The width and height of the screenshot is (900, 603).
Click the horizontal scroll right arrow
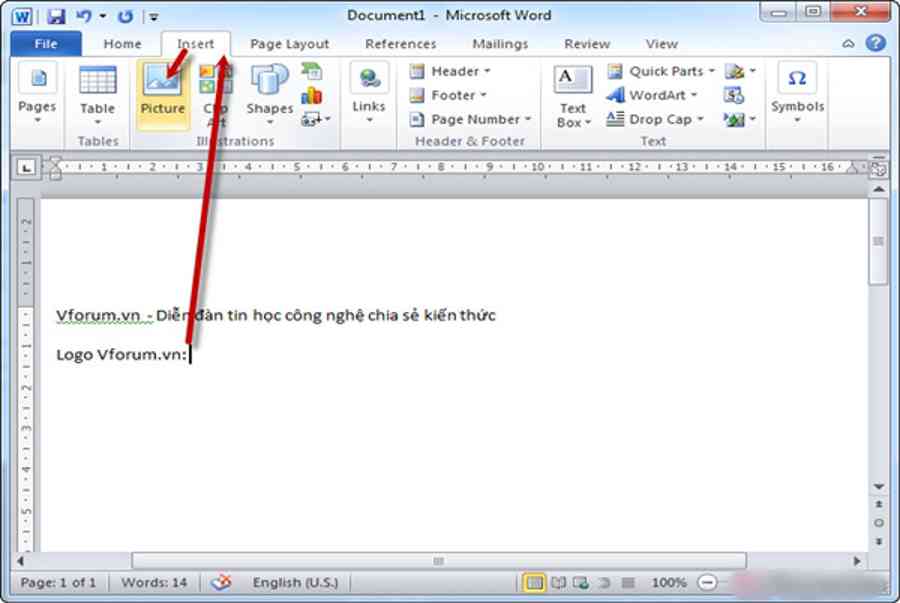coord(857,561)
